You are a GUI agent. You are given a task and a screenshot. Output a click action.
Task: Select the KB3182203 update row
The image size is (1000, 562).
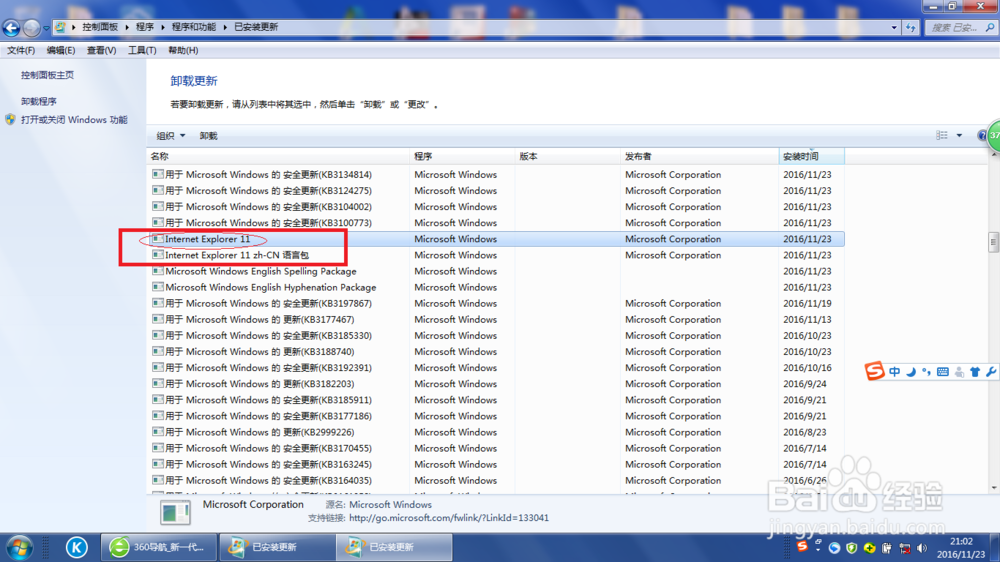pyautogui.click(x=496, y=384)
